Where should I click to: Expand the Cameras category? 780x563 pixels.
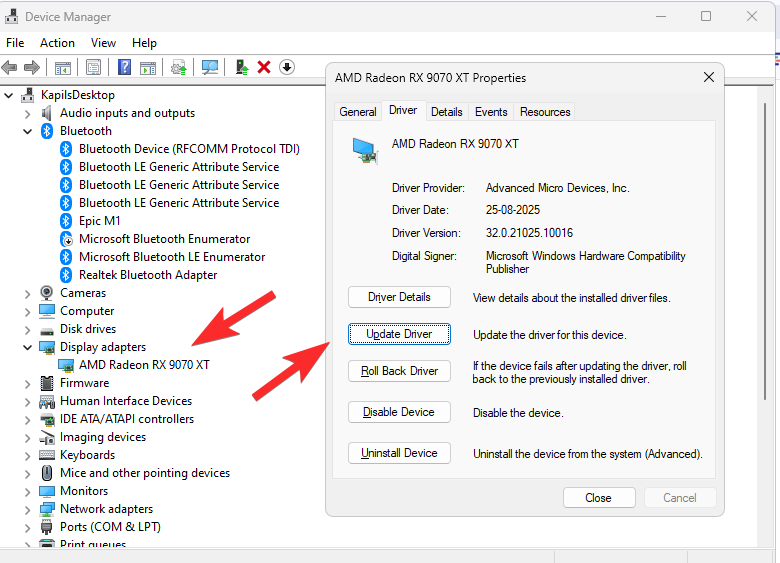click(x=27, y=293)
